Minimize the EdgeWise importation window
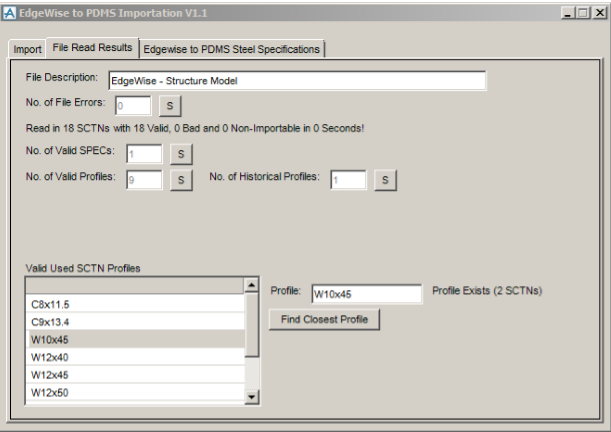Image resolution: width=611 pixels, height=432 pixels. (568, 13)
